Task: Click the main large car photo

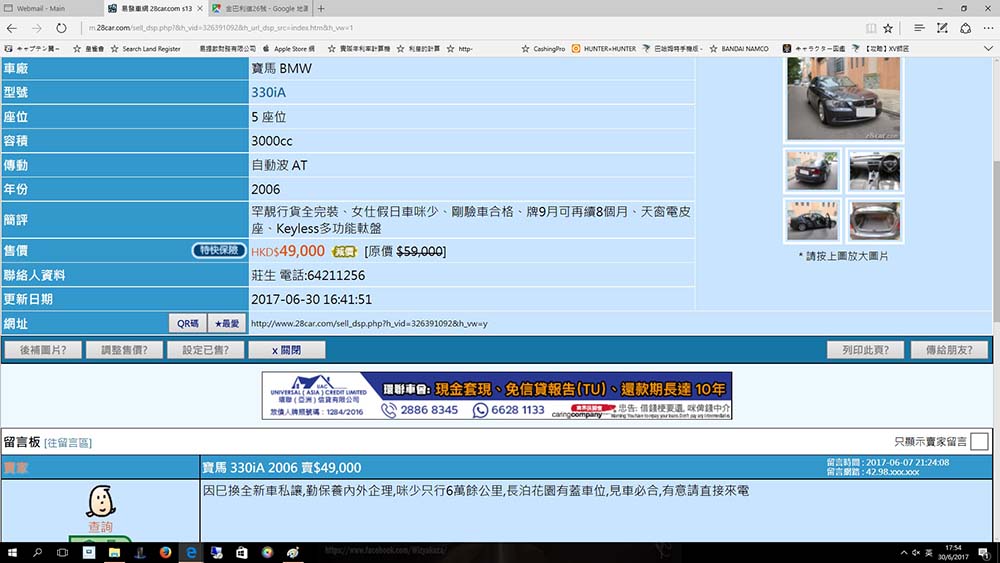Action: tap(843, 99)
